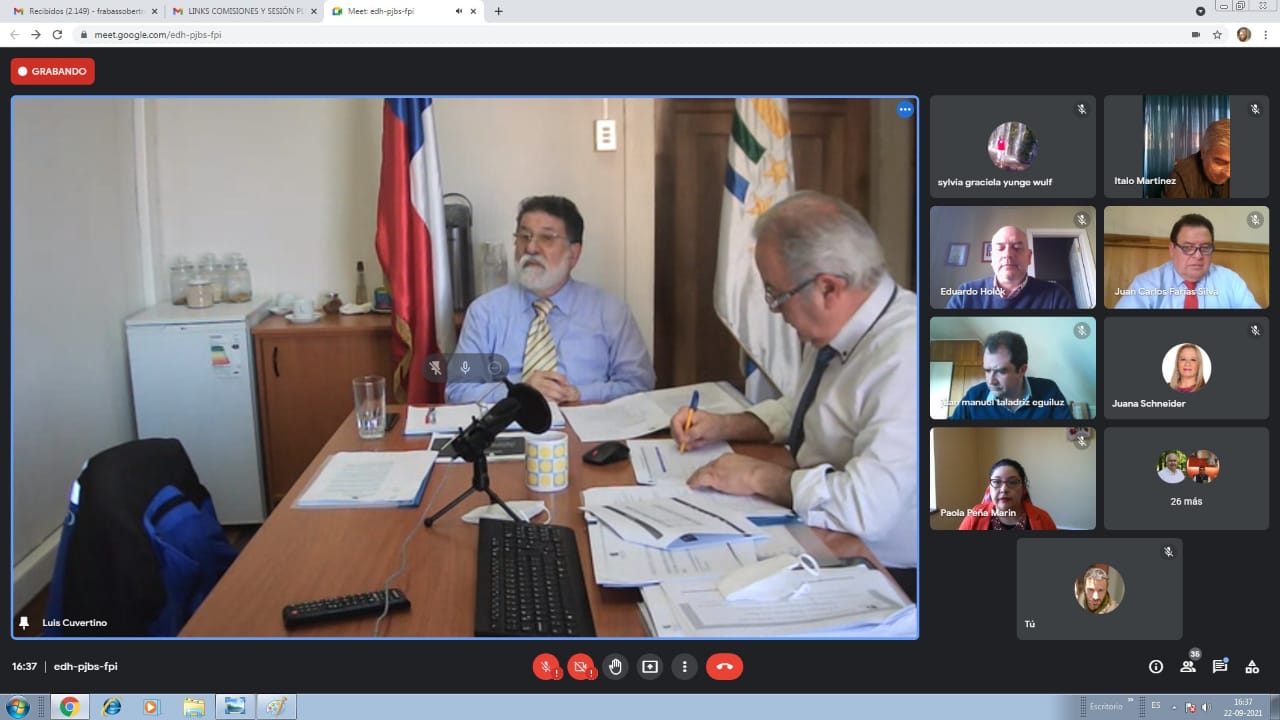
Task: Open a new browser tab
Action: pyautogui.click(x=499, y=11)
